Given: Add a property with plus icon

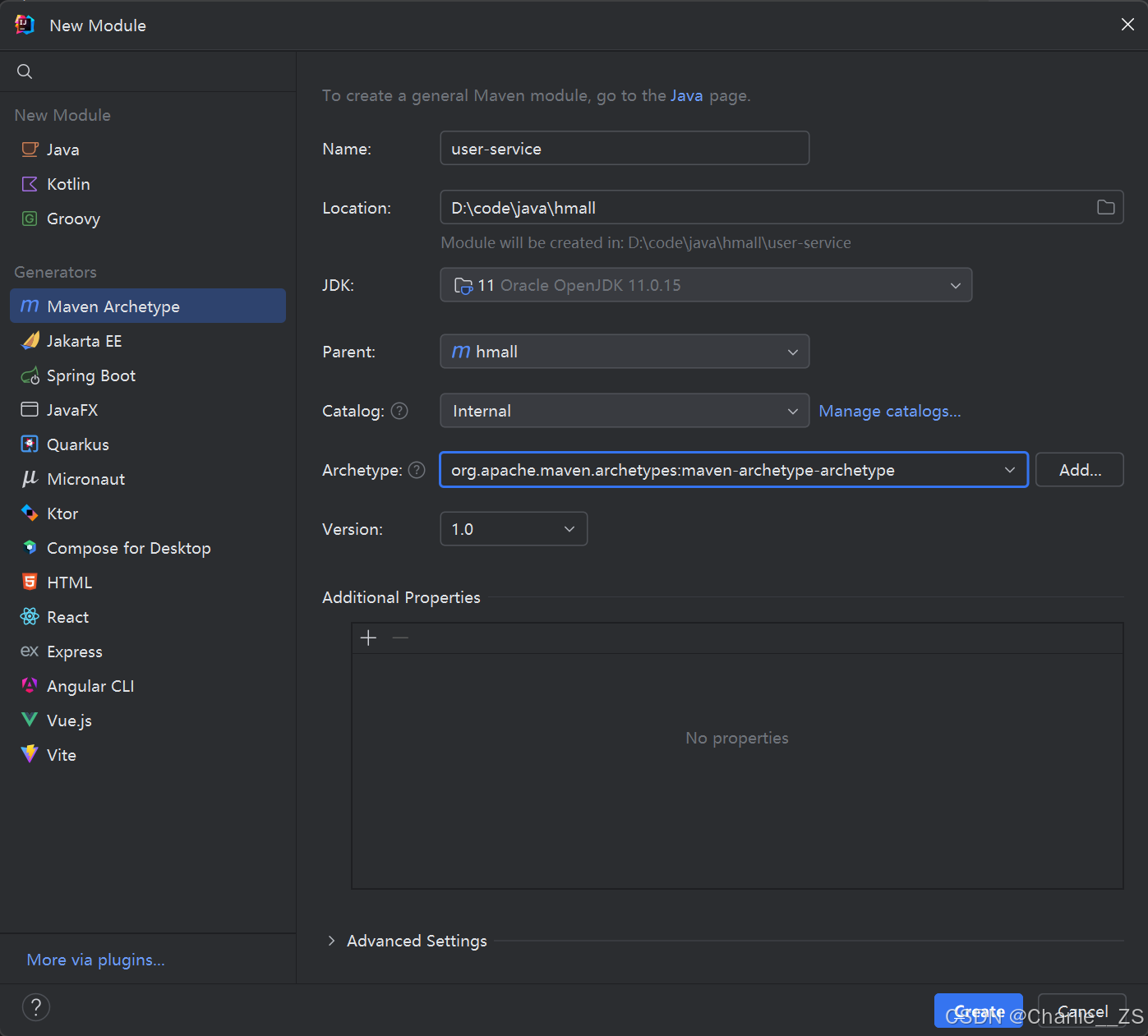Looking at the screenshot, I should tap(368, 638).
